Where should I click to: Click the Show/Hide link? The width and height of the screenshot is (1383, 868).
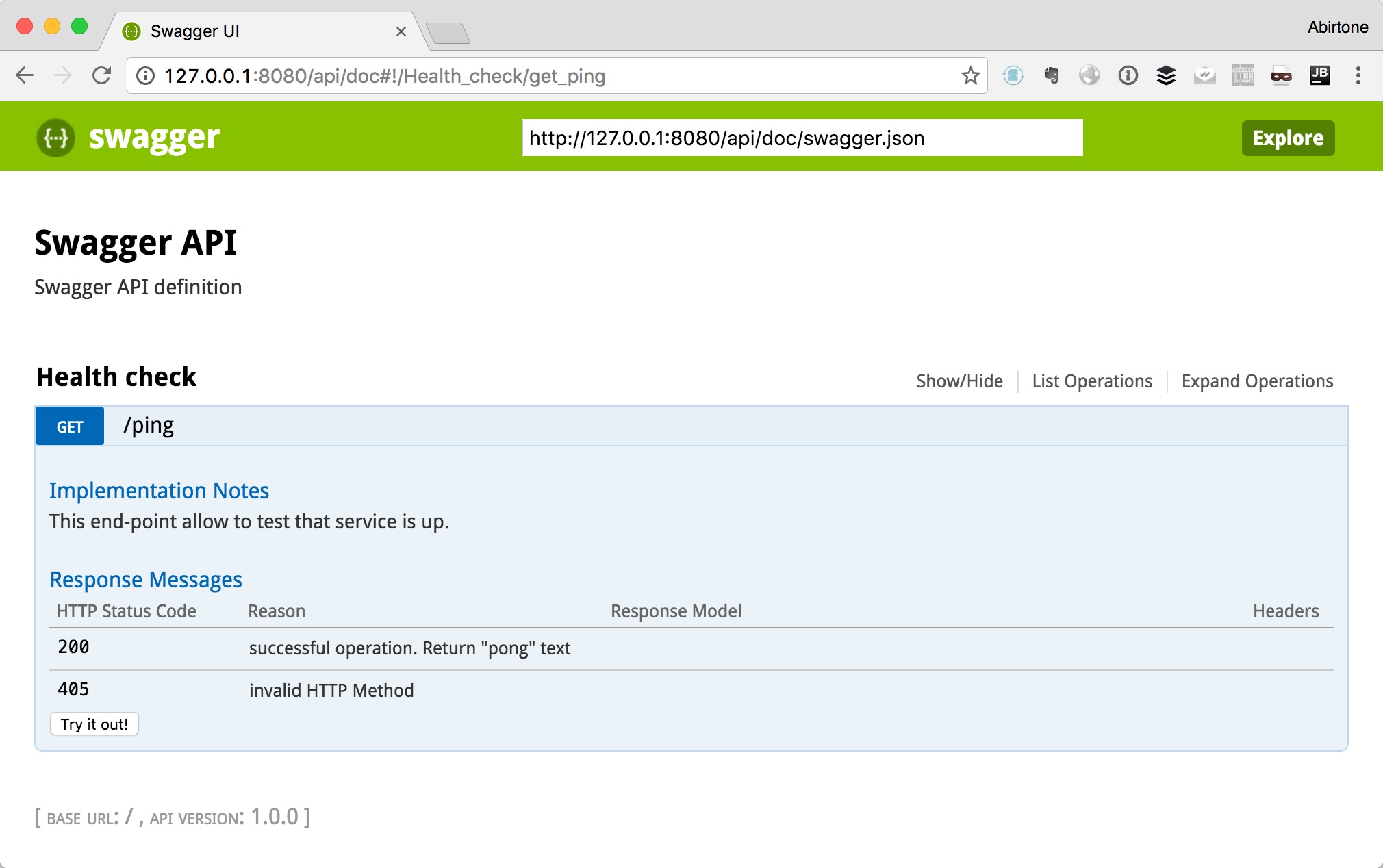coord(959,381)
